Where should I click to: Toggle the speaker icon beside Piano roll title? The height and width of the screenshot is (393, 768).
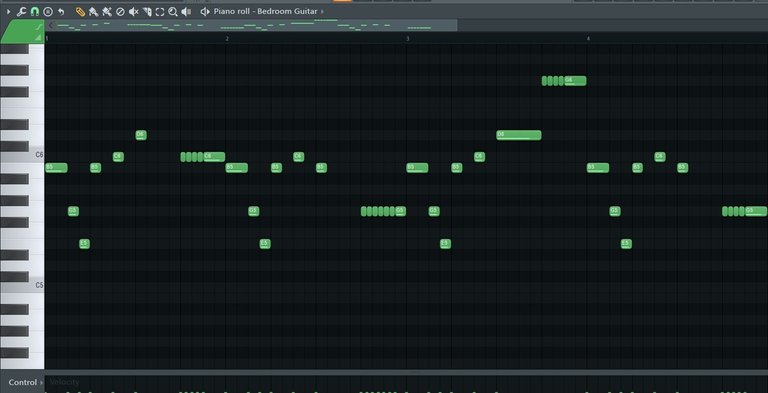click(x=205, y=11)
